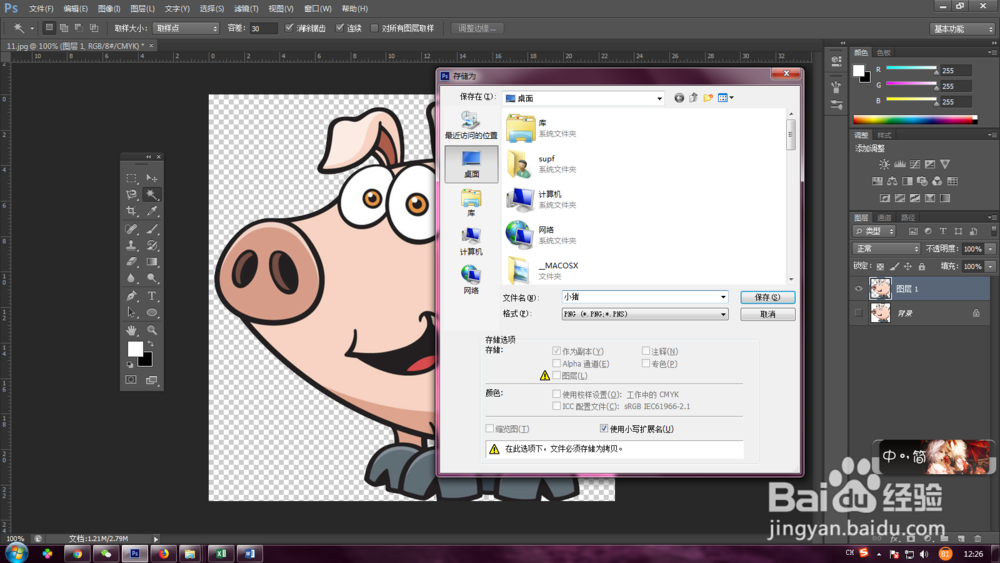Screen dimensions: 1000x563
Task: Select the History Brush tool
Action: pyautogui.click(x=152, y=245)
